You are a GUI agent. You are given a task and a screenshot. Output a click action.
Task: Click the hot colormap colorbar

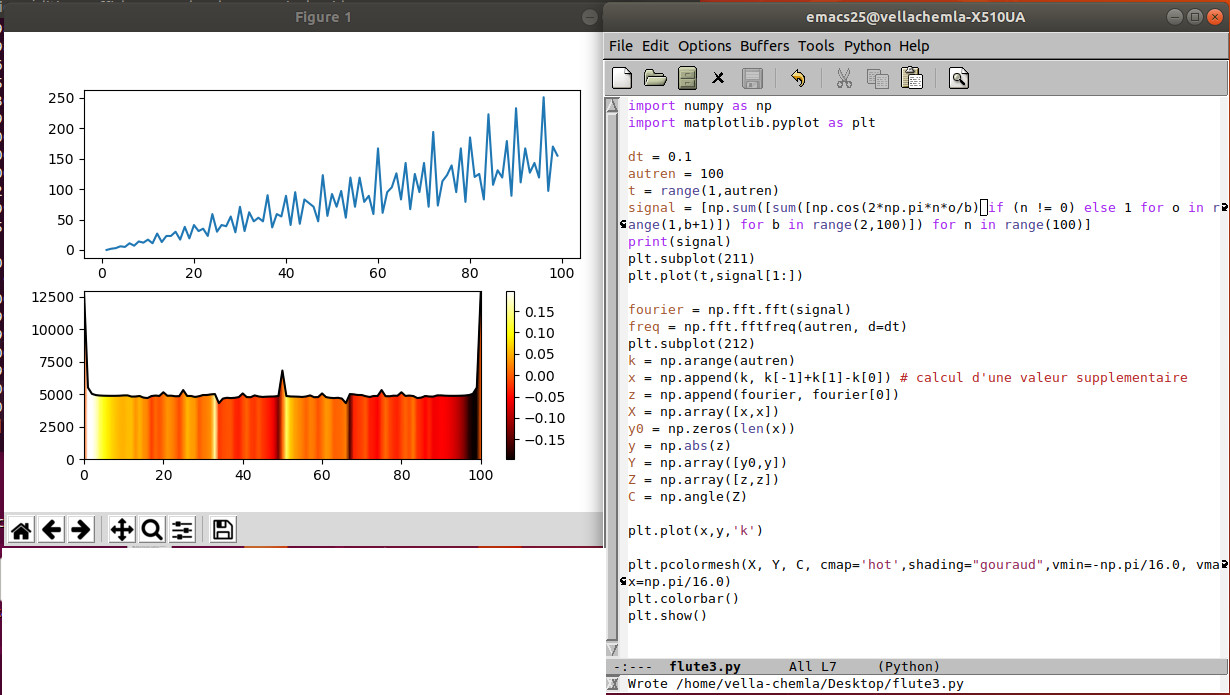click(x=511, y=375)
